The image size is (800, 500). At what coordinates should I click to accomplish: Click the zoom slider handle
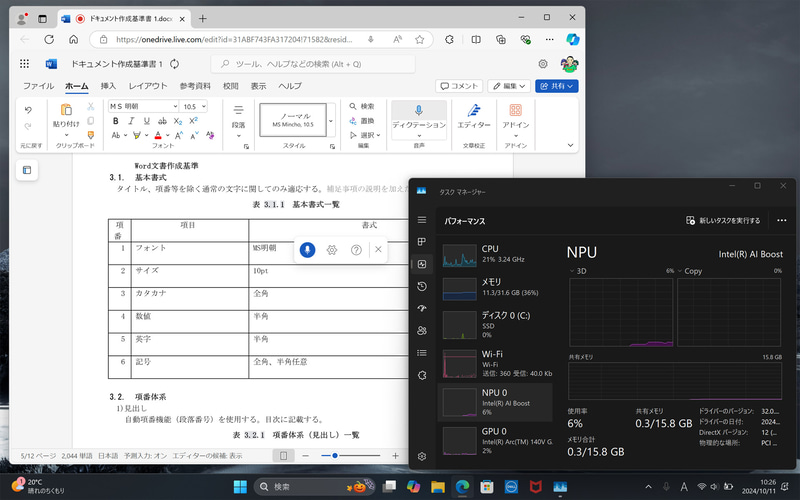tap(335, 456)
